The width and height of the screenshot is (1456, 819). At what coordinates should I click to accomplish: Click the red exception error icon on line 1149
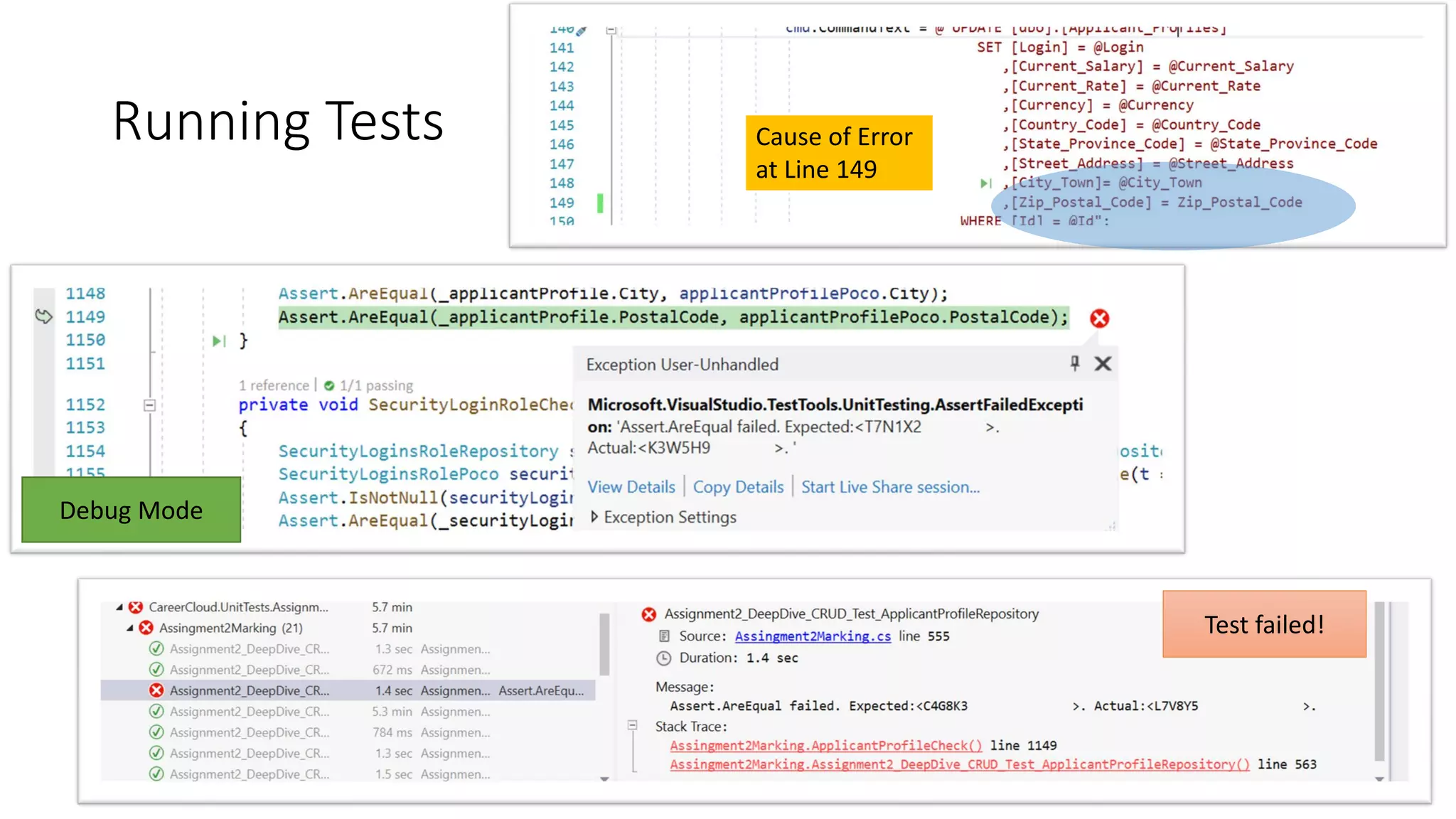(x=1099, y=318)
